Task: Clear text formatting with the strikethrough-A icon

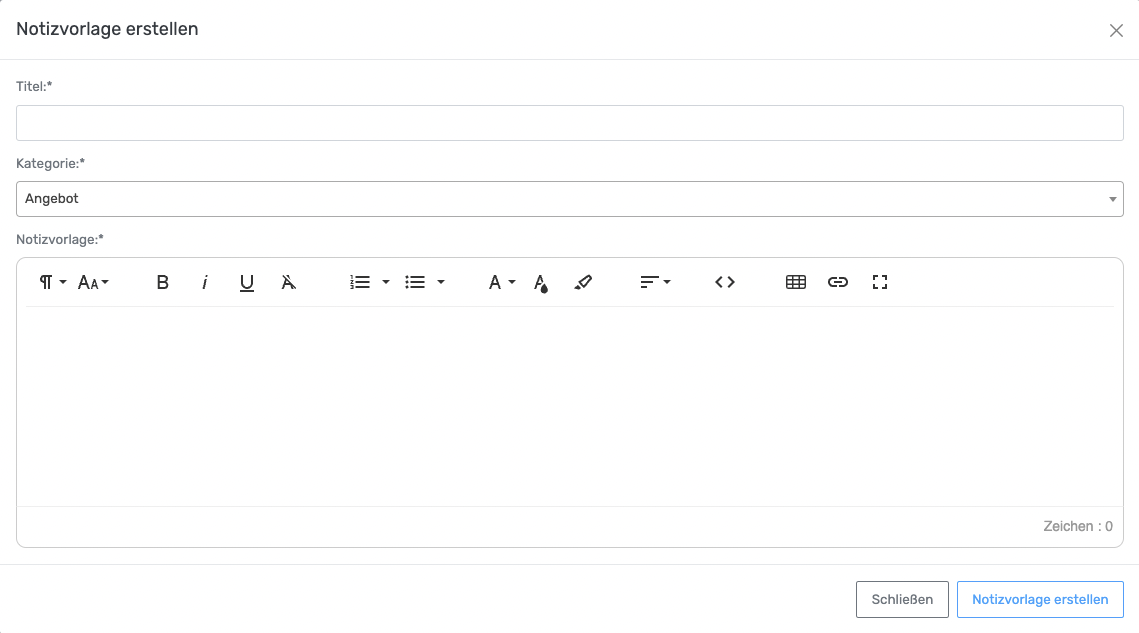Action: (x=289, y=283)
